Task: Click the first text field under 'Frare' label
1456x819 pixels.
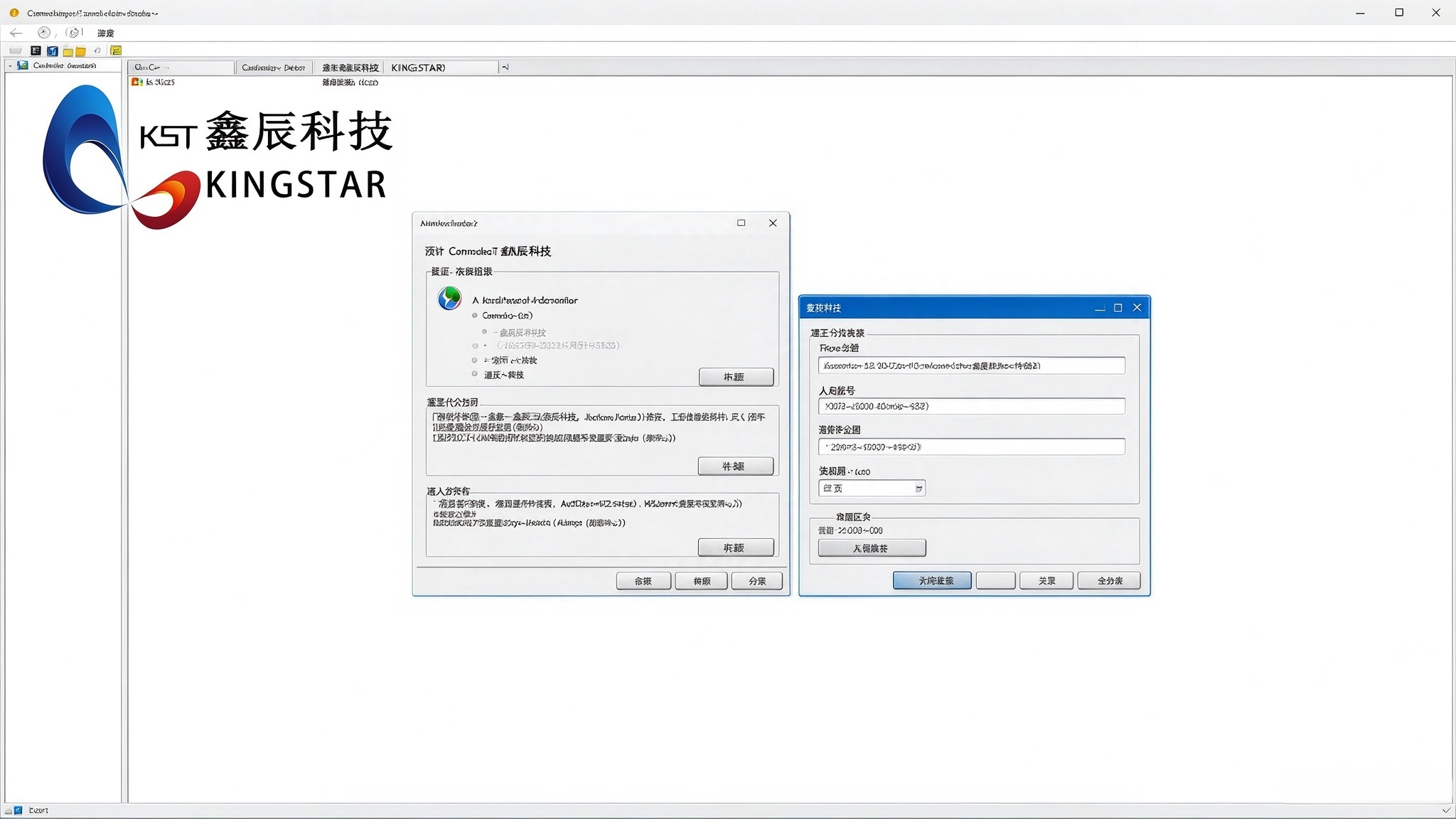Action: pyautogui.click(x=971, y=365)
